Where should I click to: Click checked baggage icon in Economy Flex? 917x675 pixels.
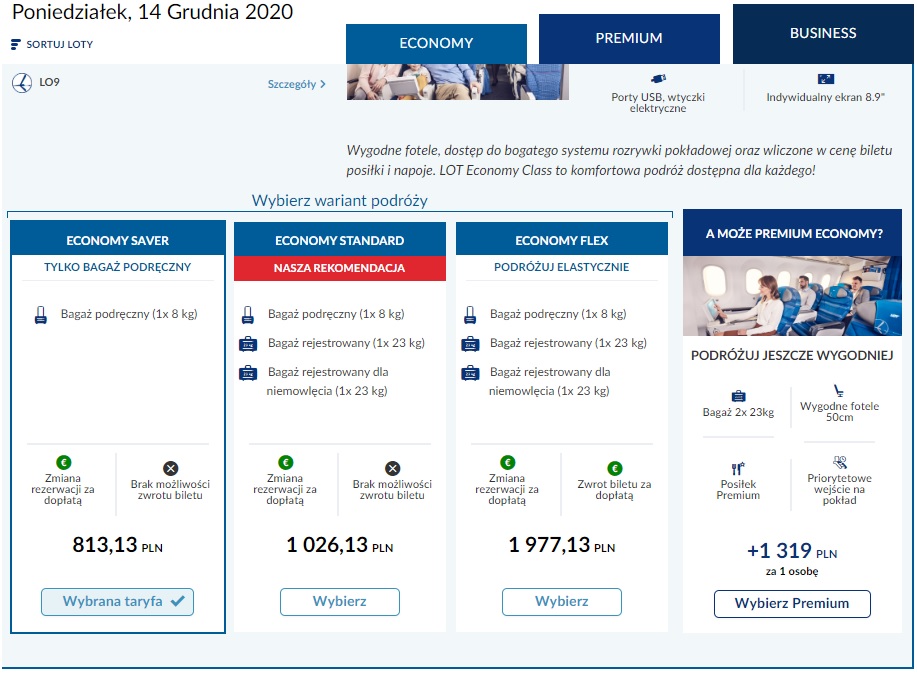(x=470, y=344)
